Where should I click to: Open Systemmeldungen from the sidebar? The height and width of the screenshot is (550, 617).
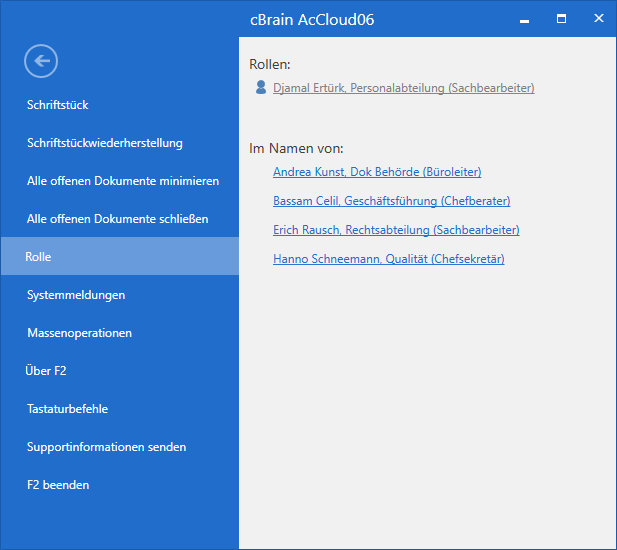[x=76, y=295]
